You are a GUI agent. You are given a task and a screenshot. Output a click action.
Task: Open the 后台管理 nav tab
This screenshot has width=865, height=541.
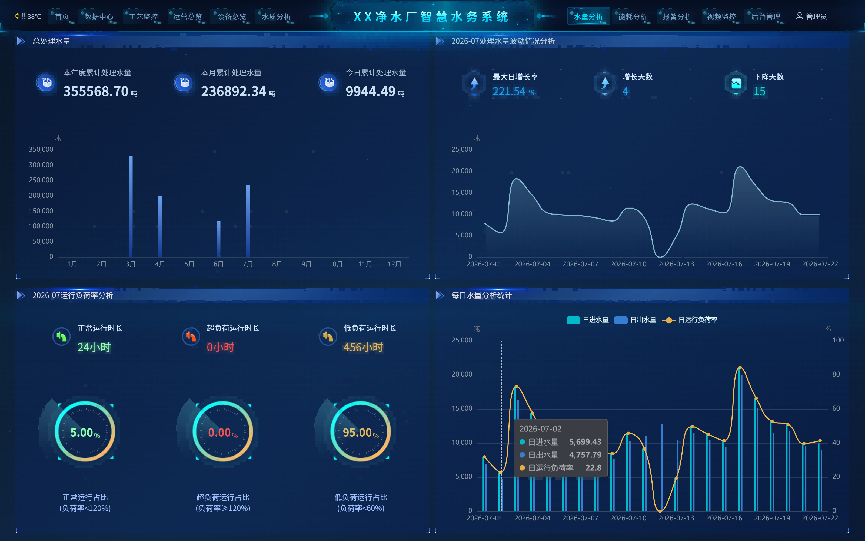(x=765, y=17)
